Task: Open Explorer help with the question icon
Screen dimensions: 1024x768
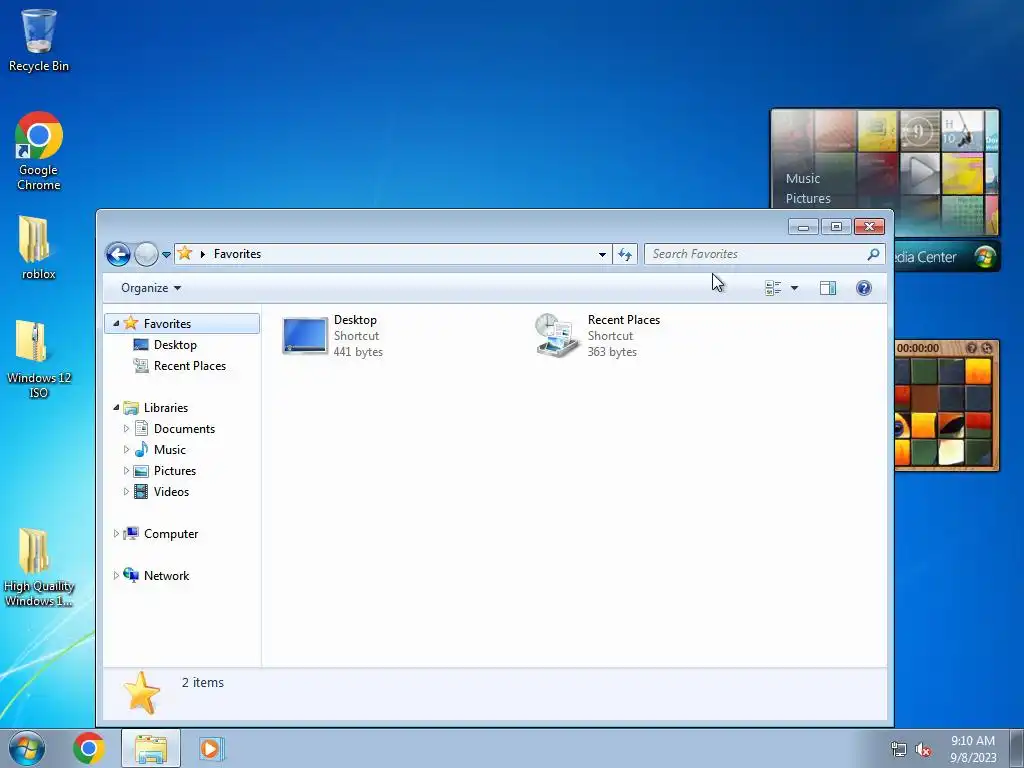Action: click(x=863, y=288)
